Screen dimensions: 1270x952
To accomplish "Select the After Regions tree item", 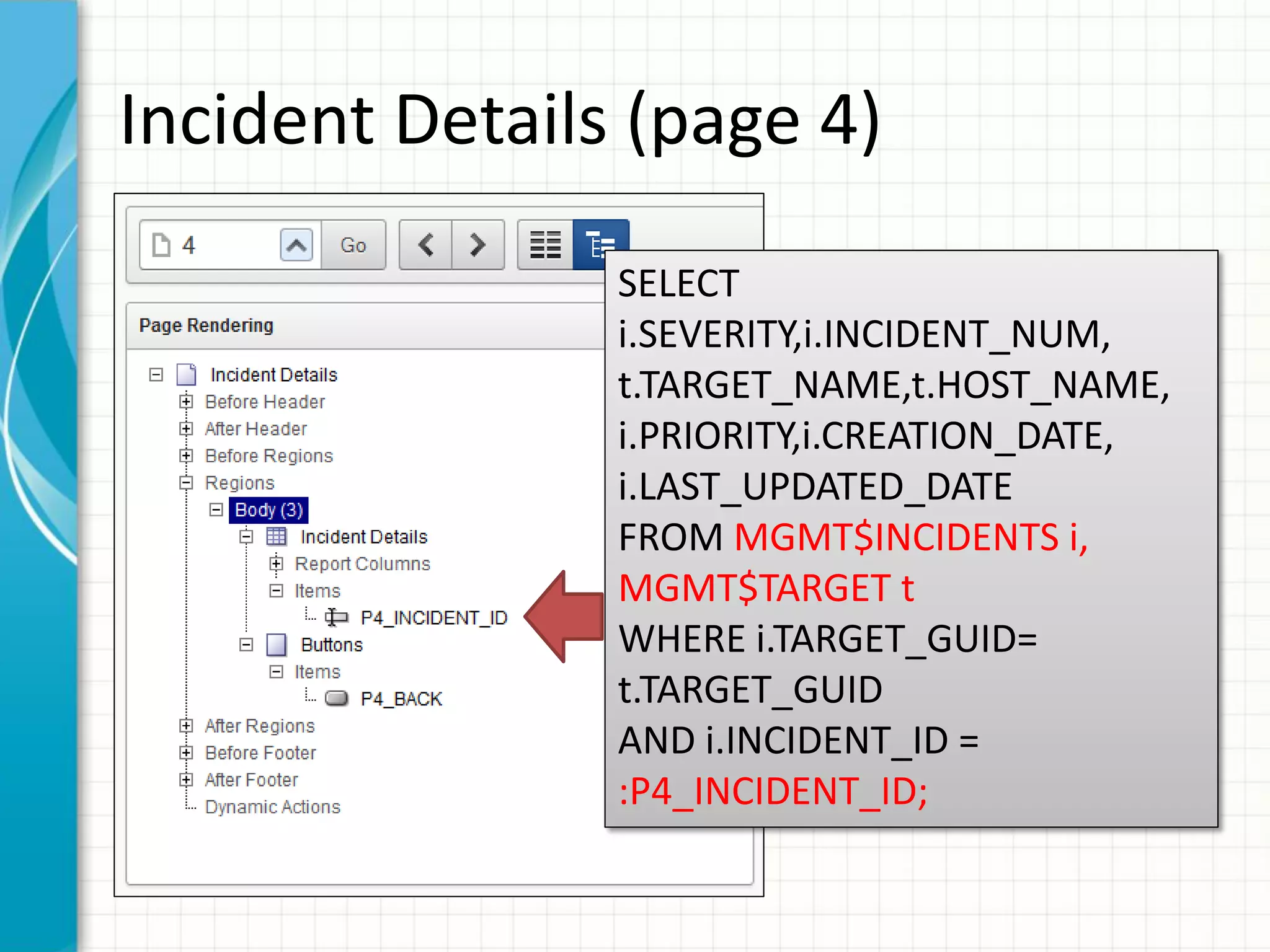I will (x=260, y=726).
